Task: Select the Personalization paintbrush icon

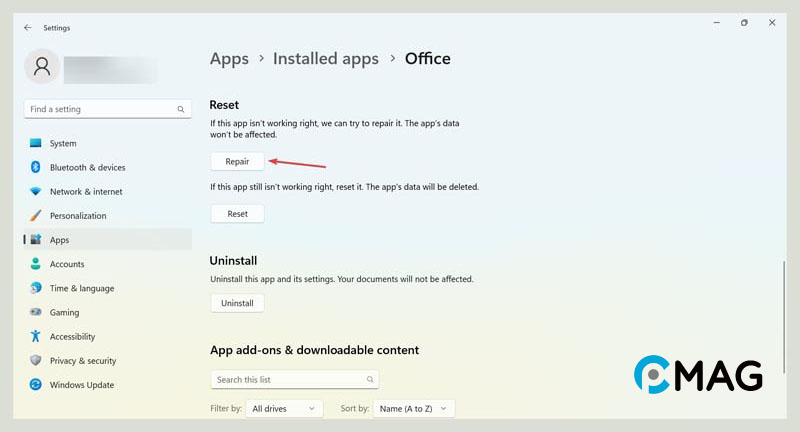Action: [36, 216]
